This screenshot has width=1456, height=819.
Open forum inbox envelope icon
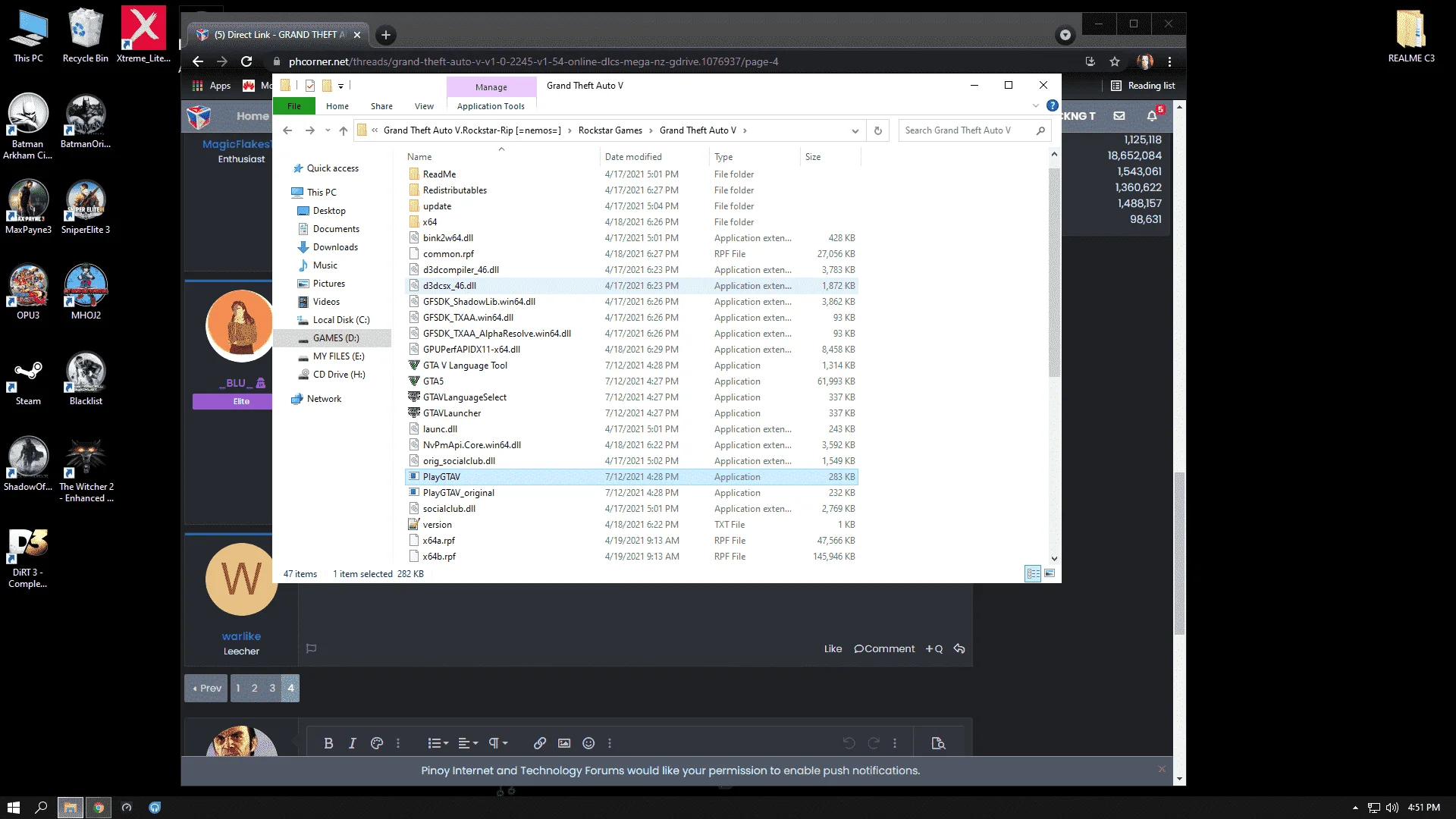pos(1119,115)
